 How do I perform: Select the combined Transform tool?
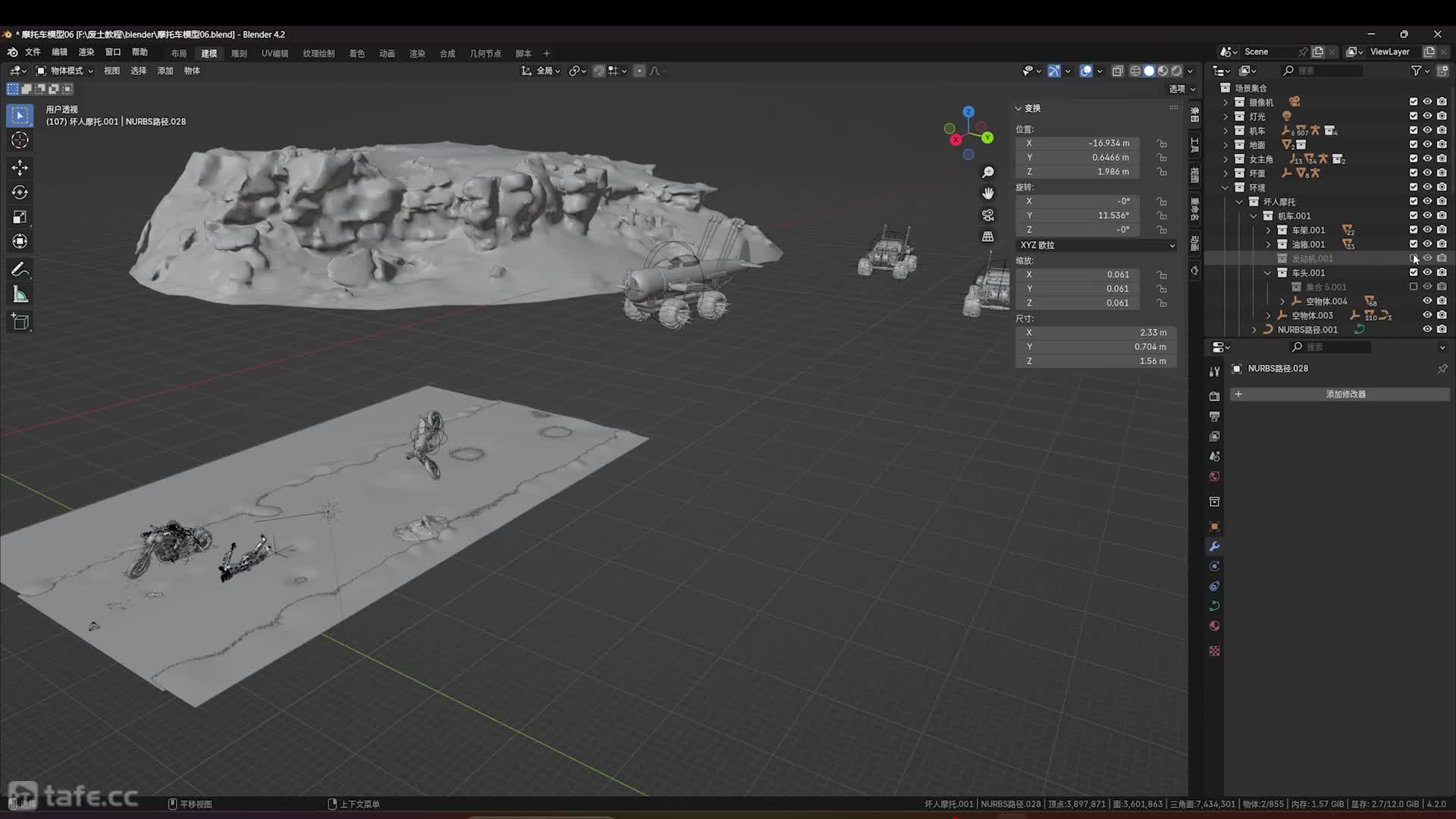[20, 242]
